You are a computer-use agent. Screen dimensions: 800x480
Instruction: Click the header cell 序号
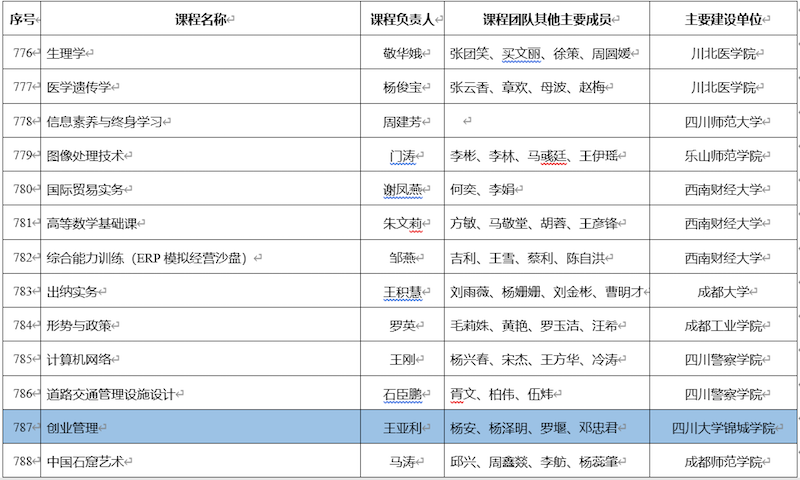(x=22, y=19)
